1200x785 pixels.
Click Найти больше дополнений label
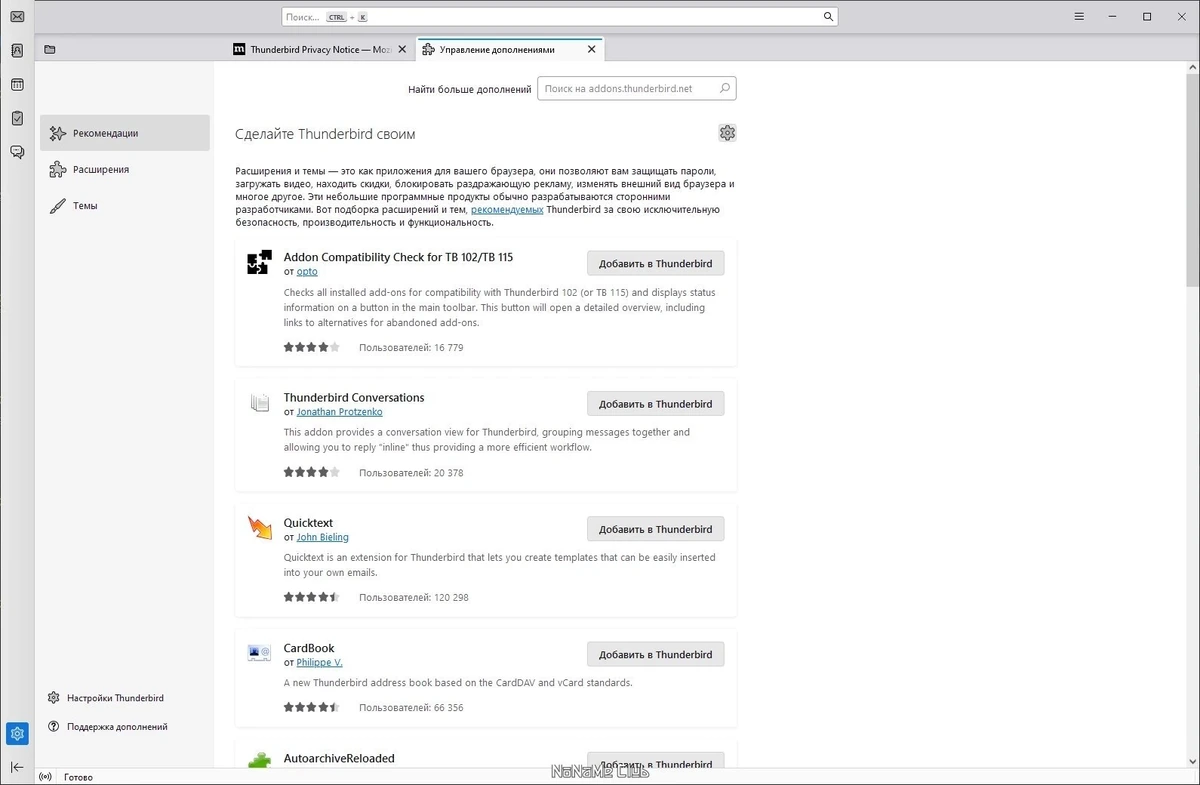coord(469,89)
